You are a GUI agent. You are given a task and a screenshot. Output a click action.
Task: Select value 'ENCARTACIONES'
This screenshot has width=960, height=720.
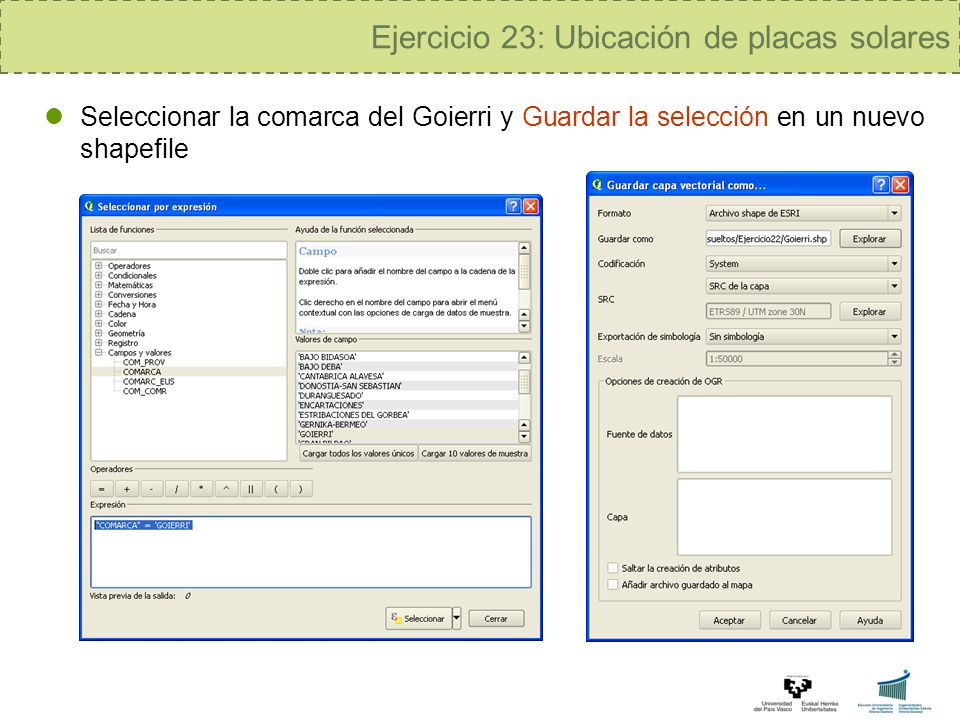pyautogui.click(x=407, y=405)
